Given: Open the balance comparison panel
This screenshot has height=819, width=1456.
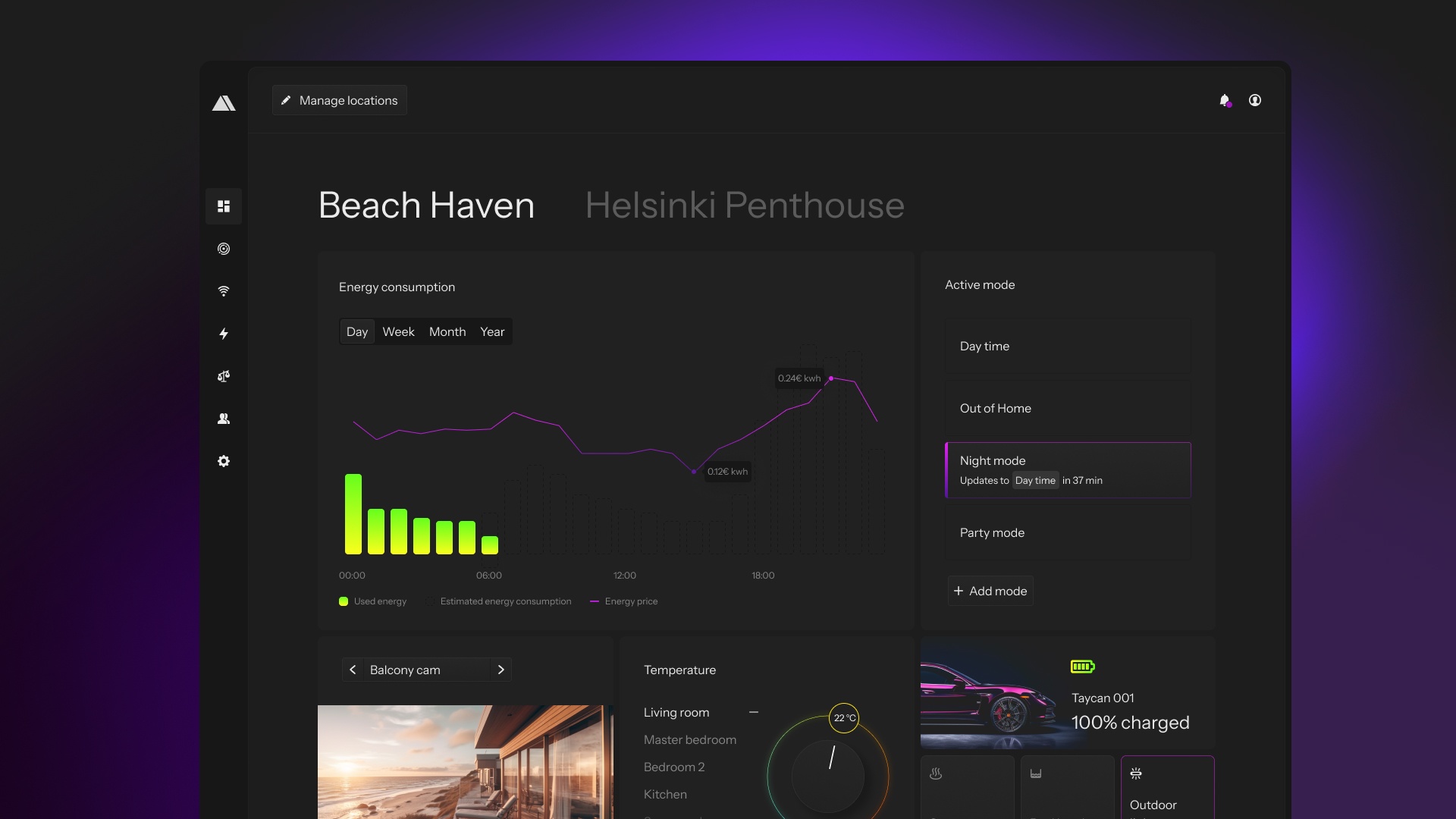Looking at the screenshot, I should (x=224, y=376).
